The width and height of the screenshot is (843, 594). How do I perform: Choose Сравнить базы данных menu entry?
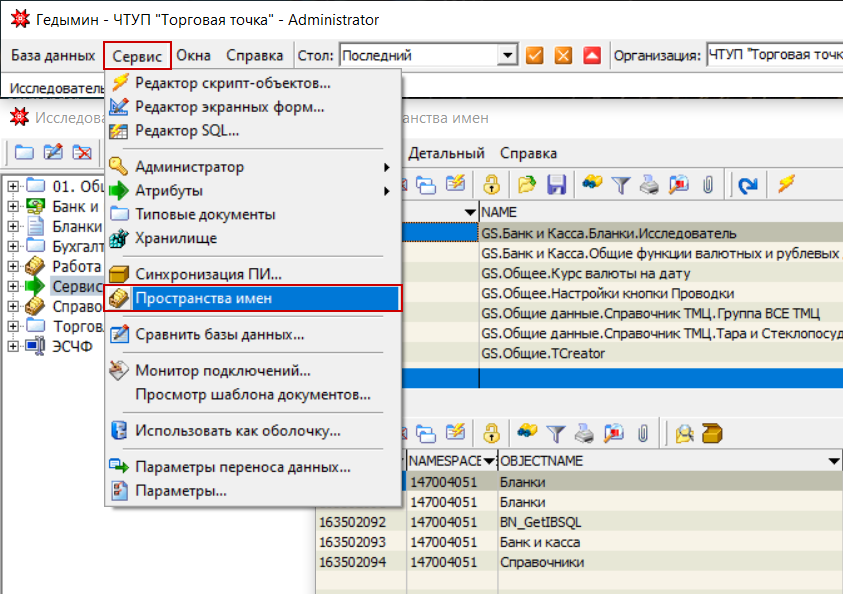click(x=219, y=334)
